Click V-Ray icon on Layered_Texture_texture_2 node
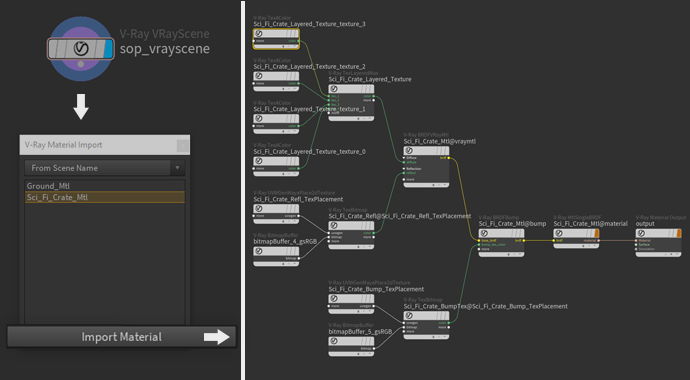The image size is (690, 380). point(259,76)
